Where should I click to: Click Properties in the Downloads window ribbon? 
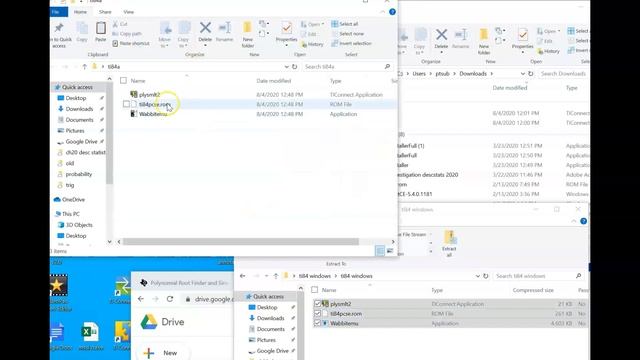tap(522, 40)
